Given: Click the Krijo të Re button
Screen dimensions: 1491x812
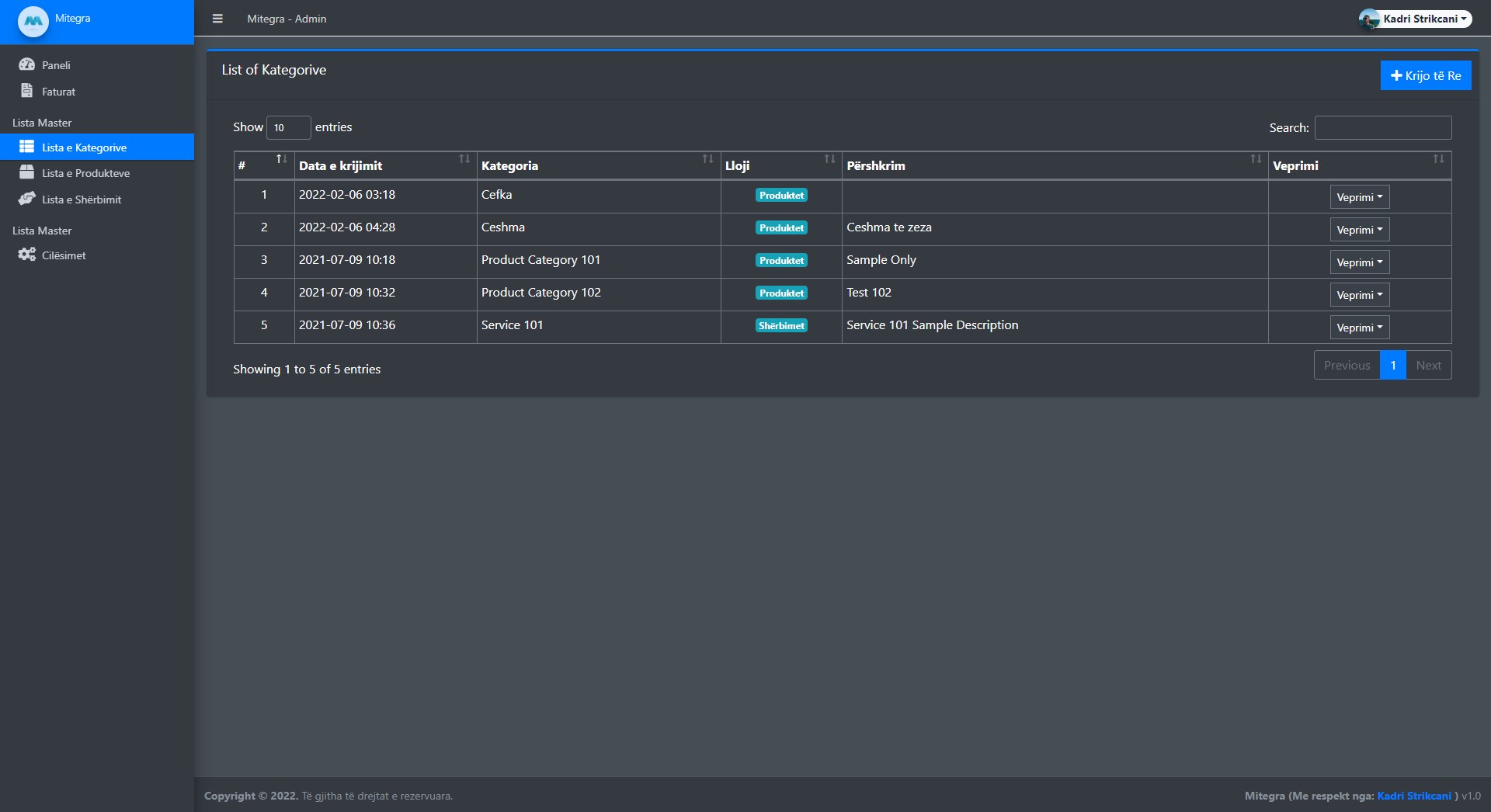Looking at the screenshot, I should (1425, 75).
